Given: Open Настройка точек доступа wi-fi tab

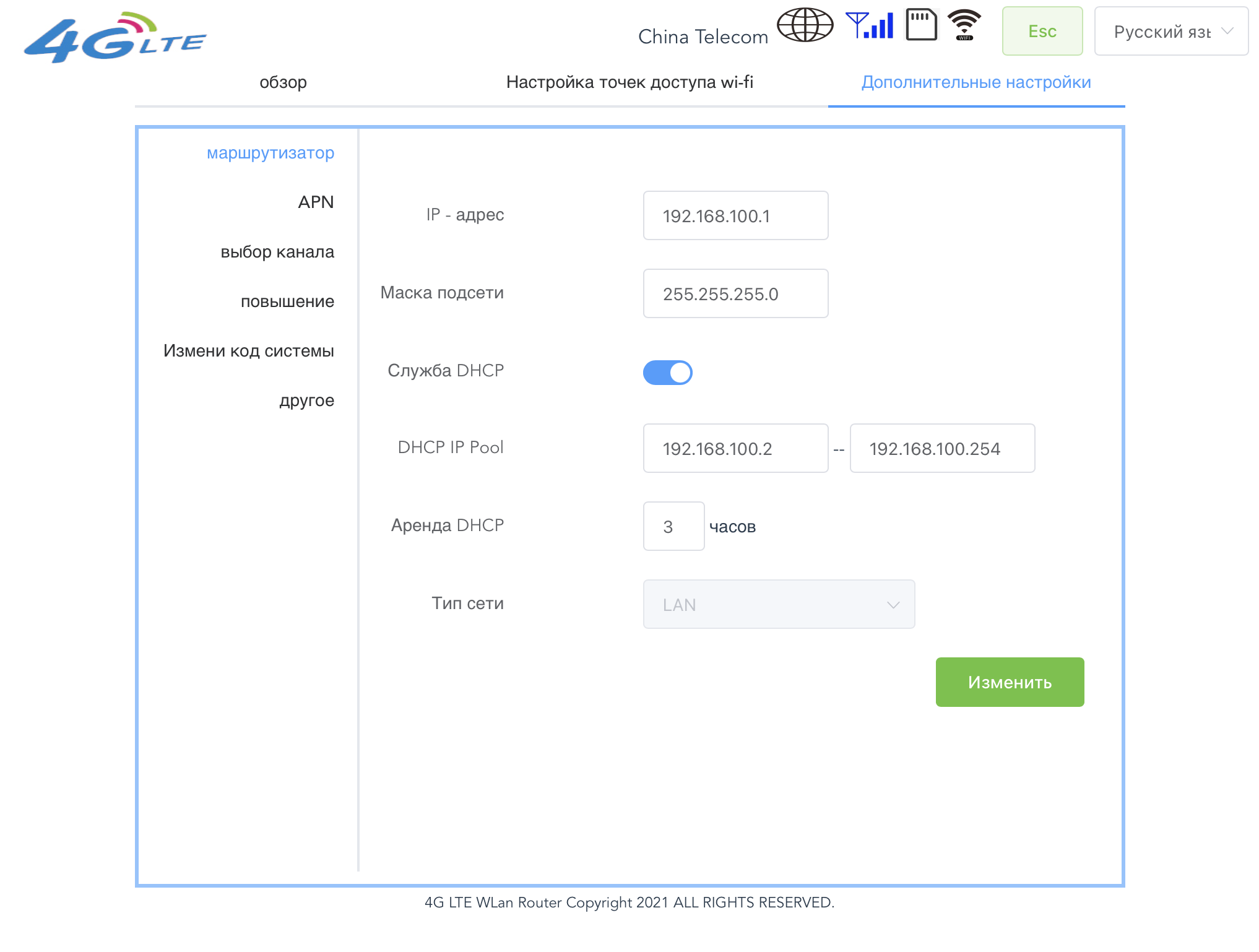Looking at the screenshot, I should 629,82.
